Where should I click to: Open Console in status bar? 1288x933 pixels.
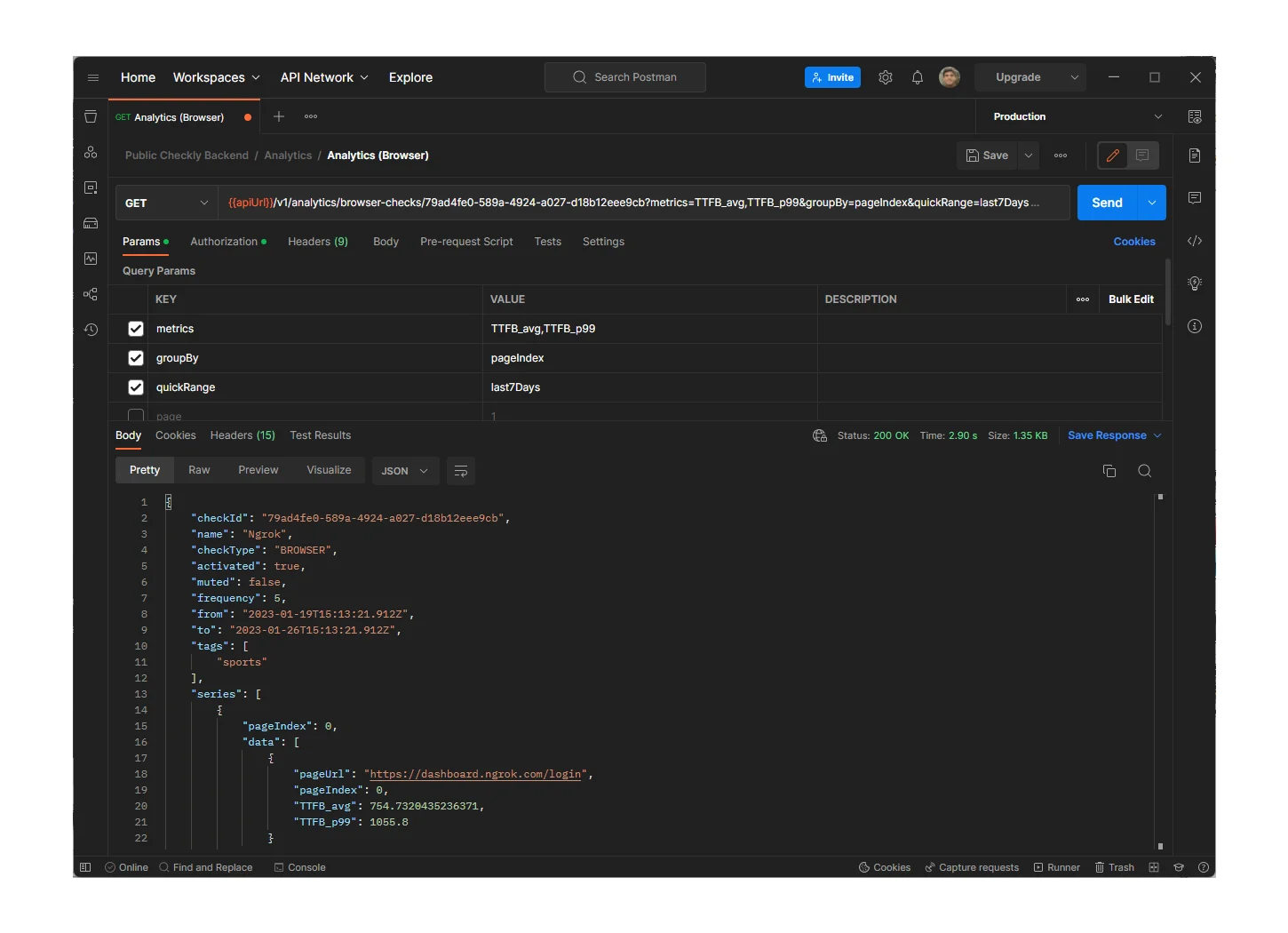[x=300, y=867]
